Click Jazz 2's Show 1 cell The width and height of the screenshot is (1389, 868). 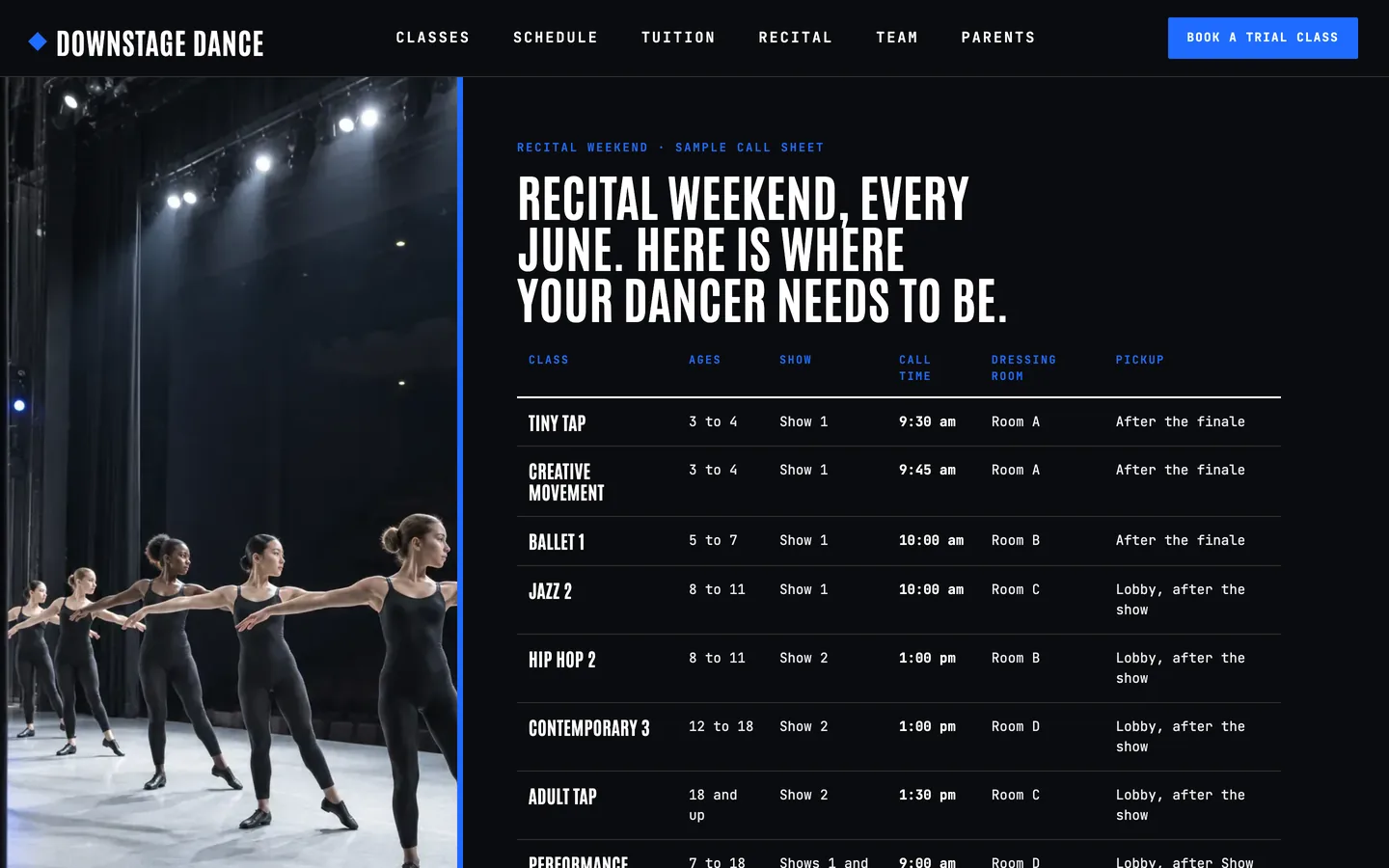(803, 589)
